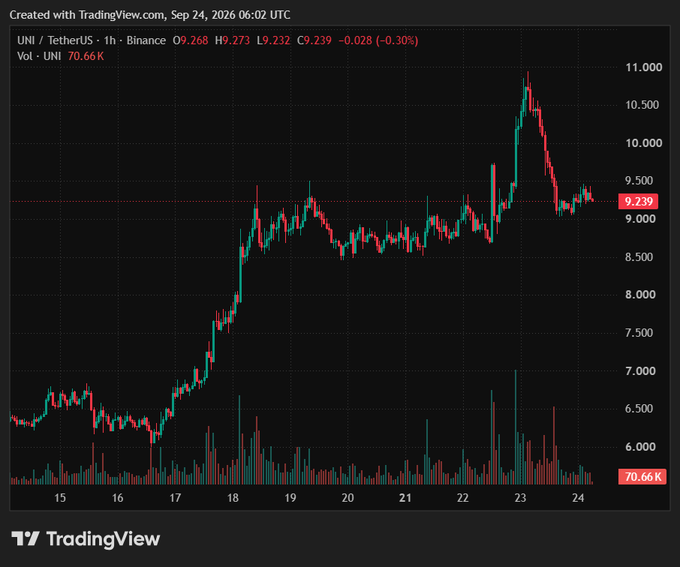Click the UNI / TetherUS symbol title

(55, 40)
